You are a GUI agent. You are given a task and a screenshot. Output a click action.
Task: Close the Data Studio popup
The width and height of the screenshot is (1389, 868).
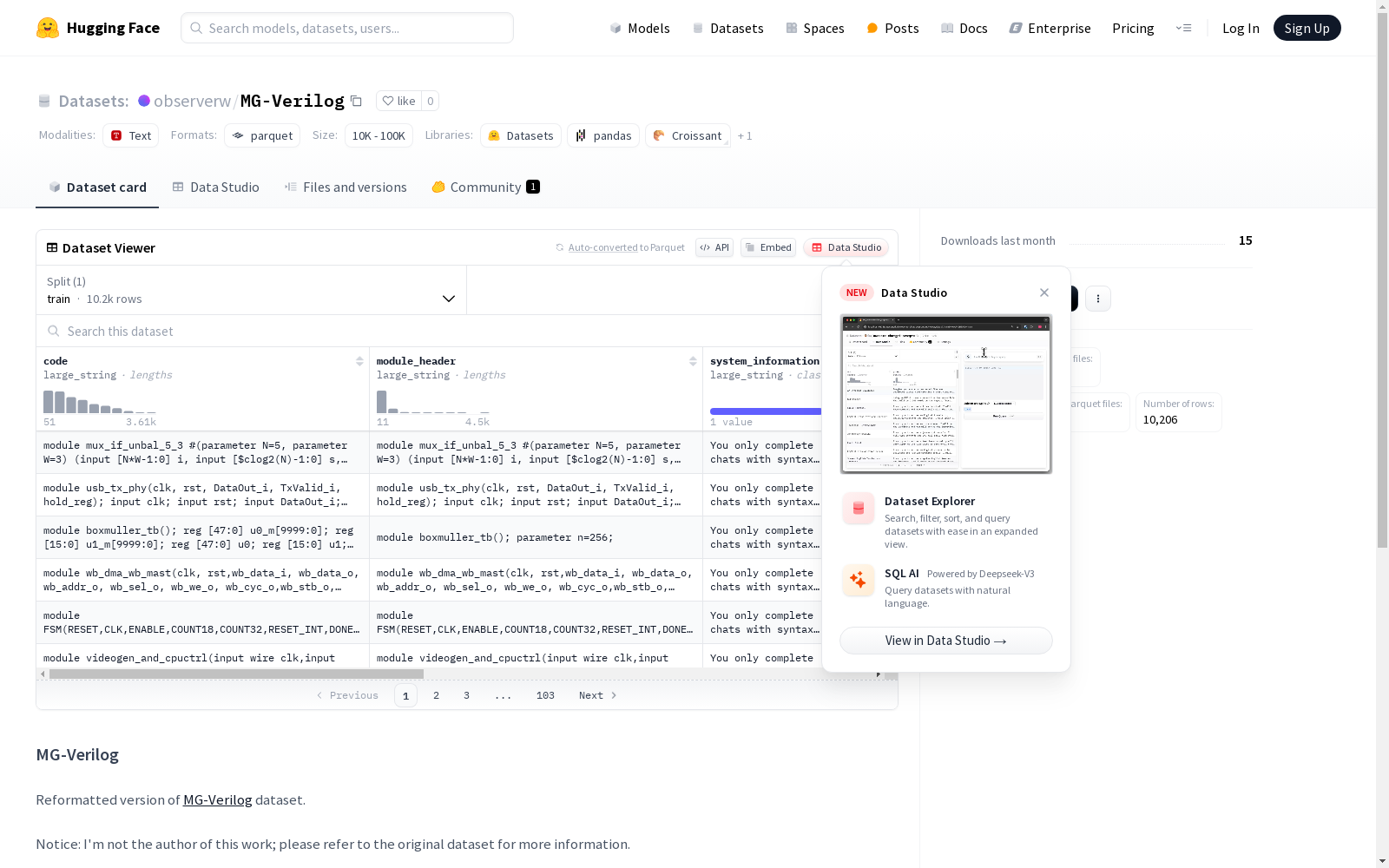[1044, 293]
